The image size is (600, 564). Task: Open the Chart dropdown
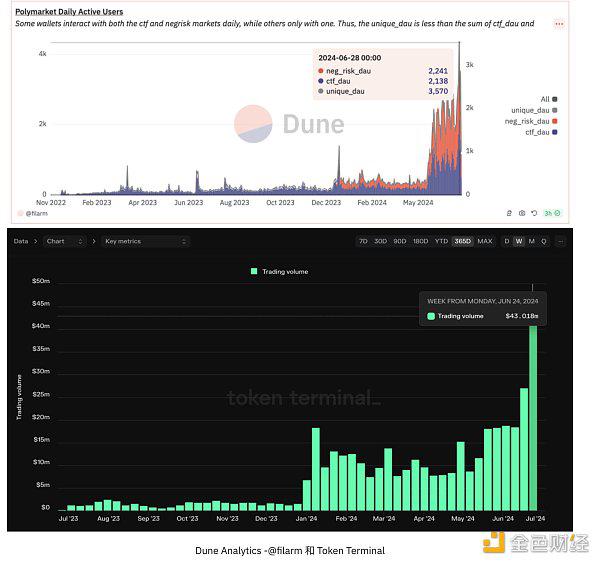coord(64,241)
